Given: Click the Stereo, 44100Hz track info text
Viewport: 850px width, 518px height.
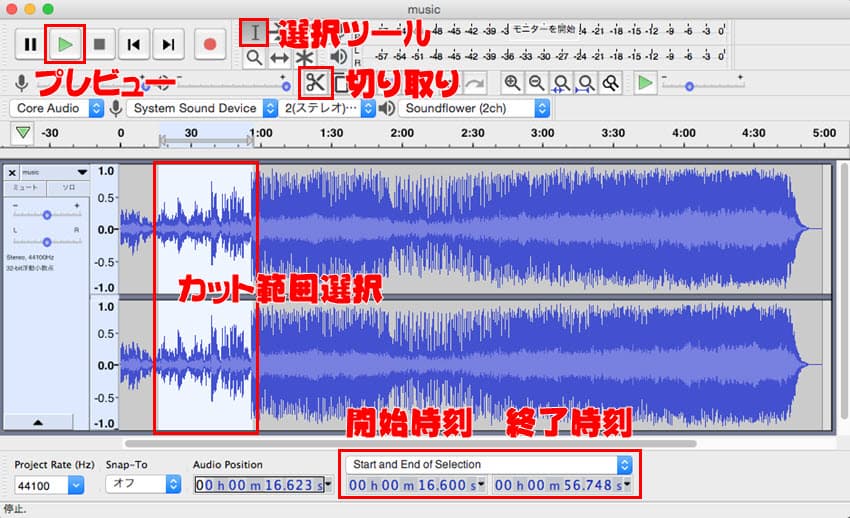Looking at the screenshot, I should (x=30, y=257).
